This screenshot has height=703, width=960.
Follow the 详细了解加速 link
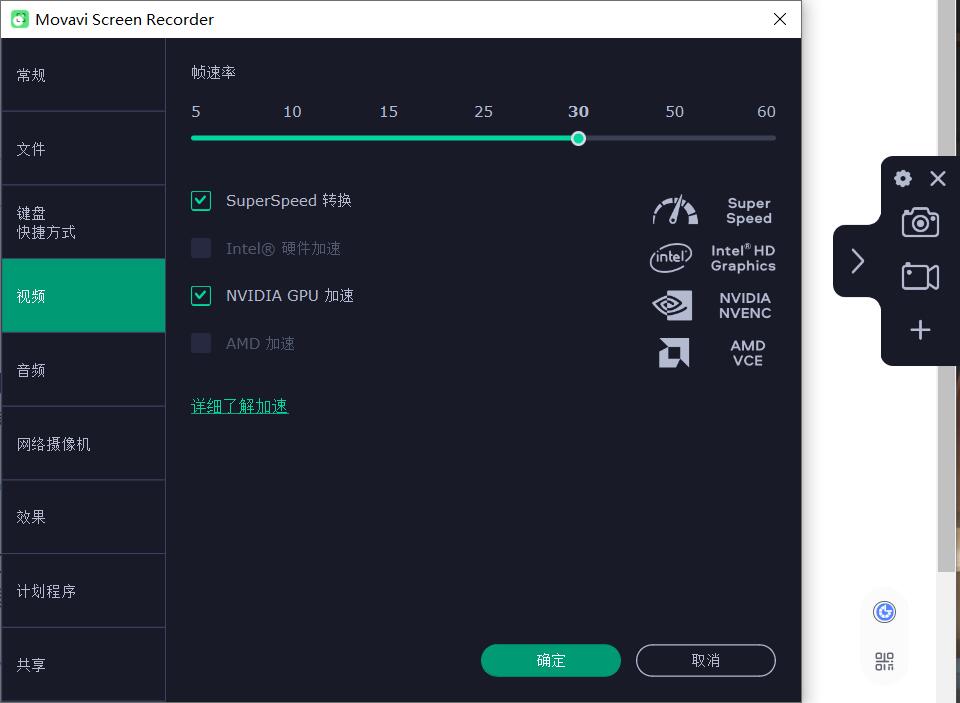click(x=239, y=406)
